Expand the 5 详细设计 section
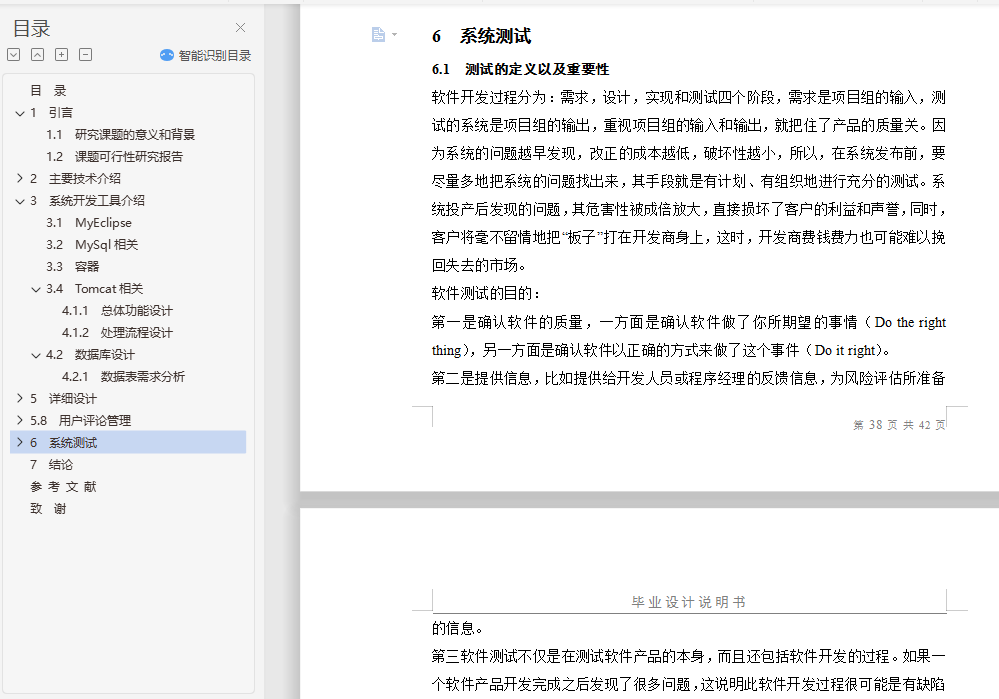Viewport: 999px width, 699px height. pyautogui.click(x=20, y=398)
